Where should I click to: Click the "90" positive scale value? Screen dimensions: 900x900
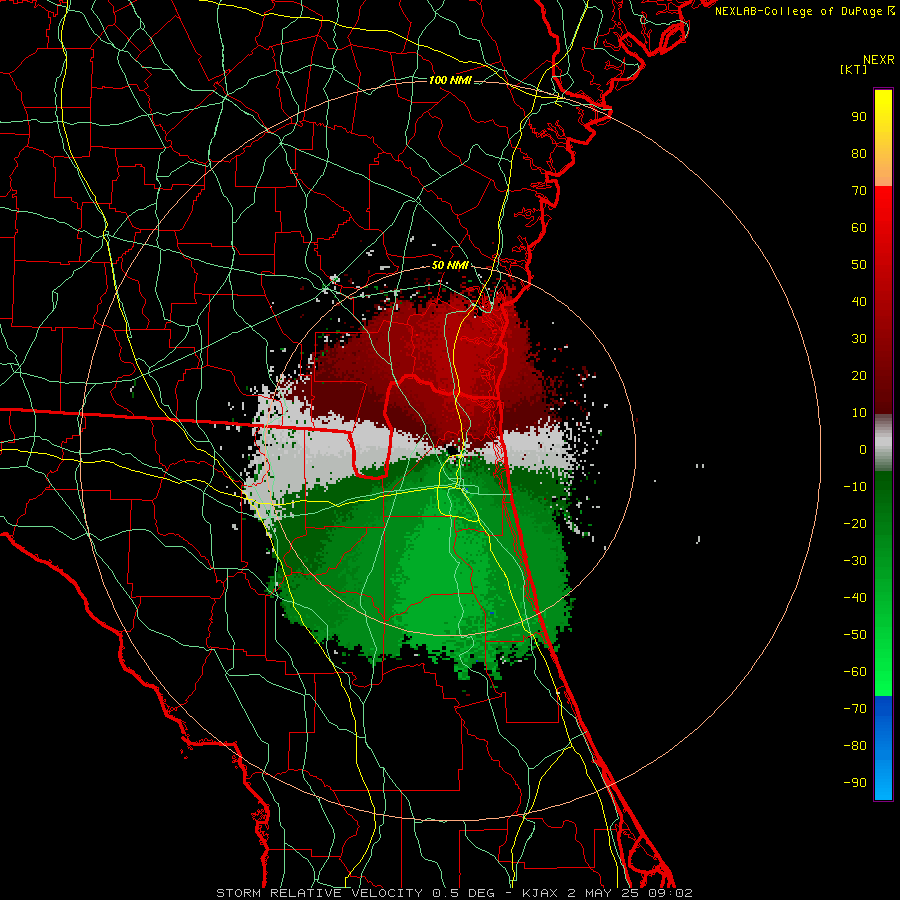[x=859, y=117]
